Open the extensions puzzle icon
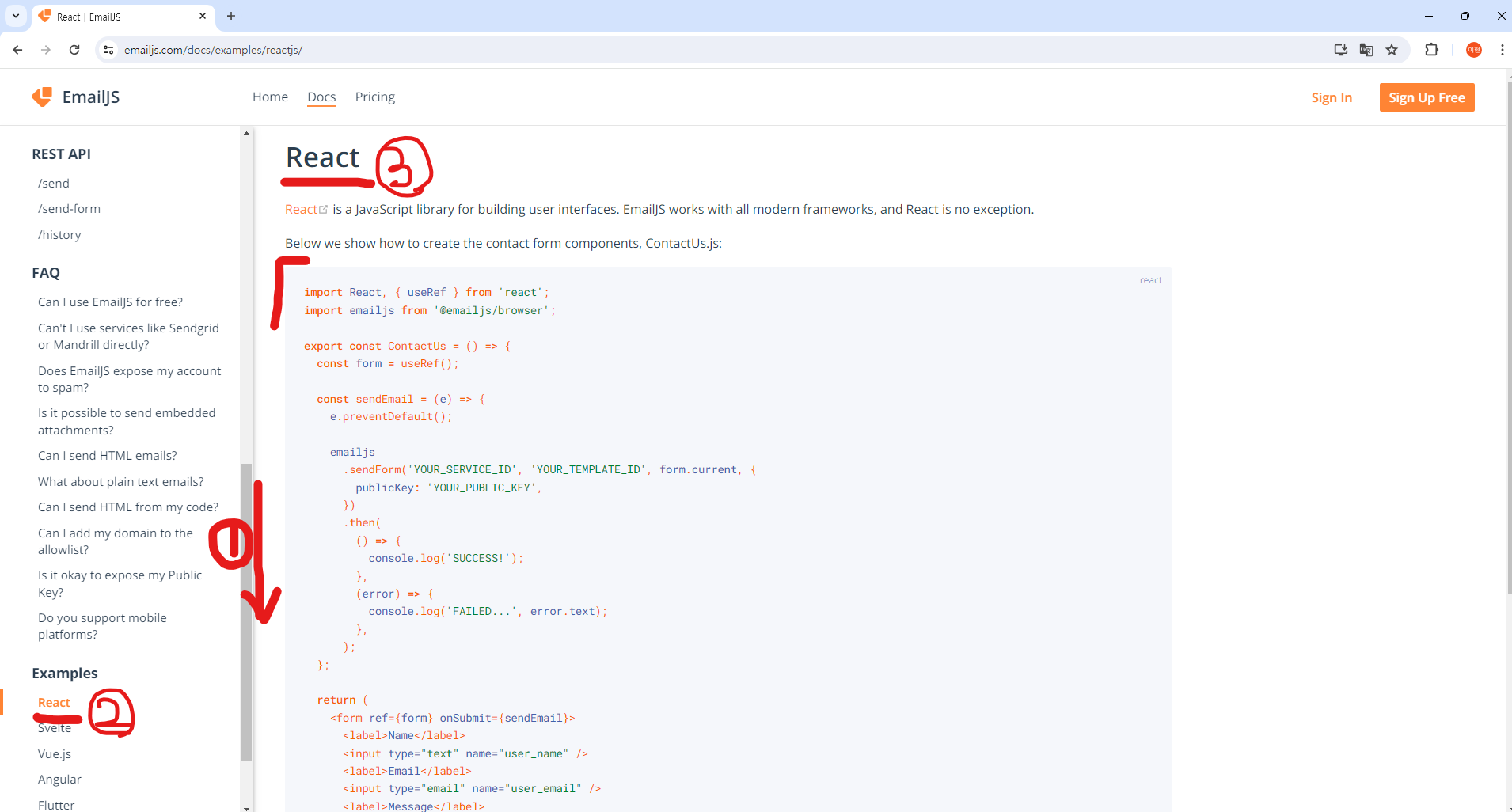This screenshot has height=812, width=1512. pyautogui.click(x=1431, y=50)
